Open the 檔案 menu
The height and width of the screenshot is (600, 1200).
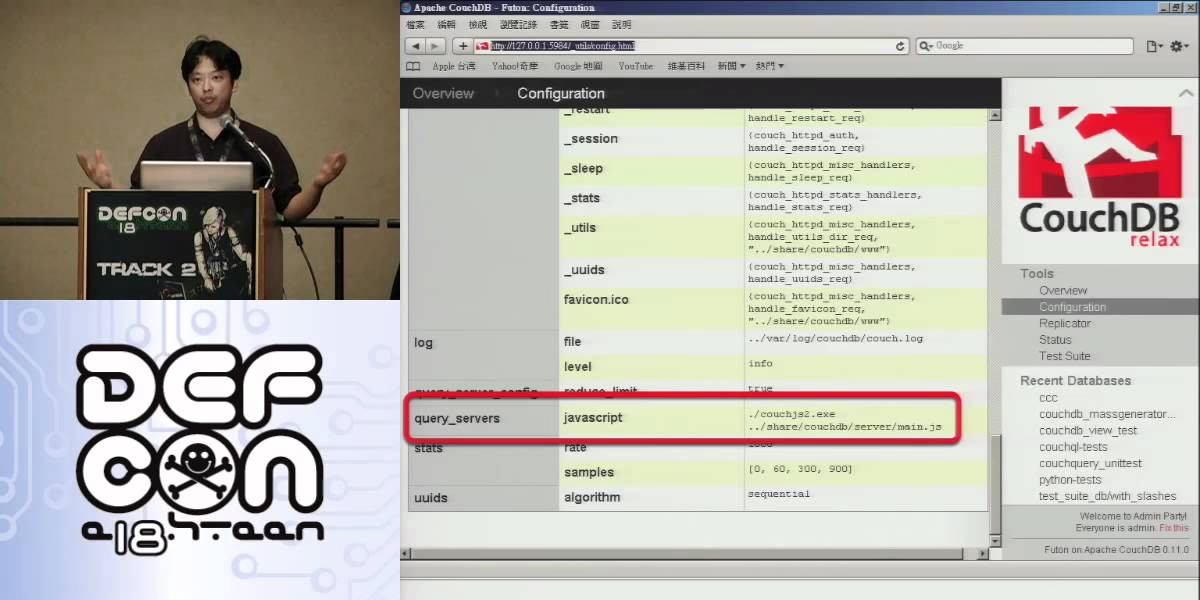(x=415, y=25)
